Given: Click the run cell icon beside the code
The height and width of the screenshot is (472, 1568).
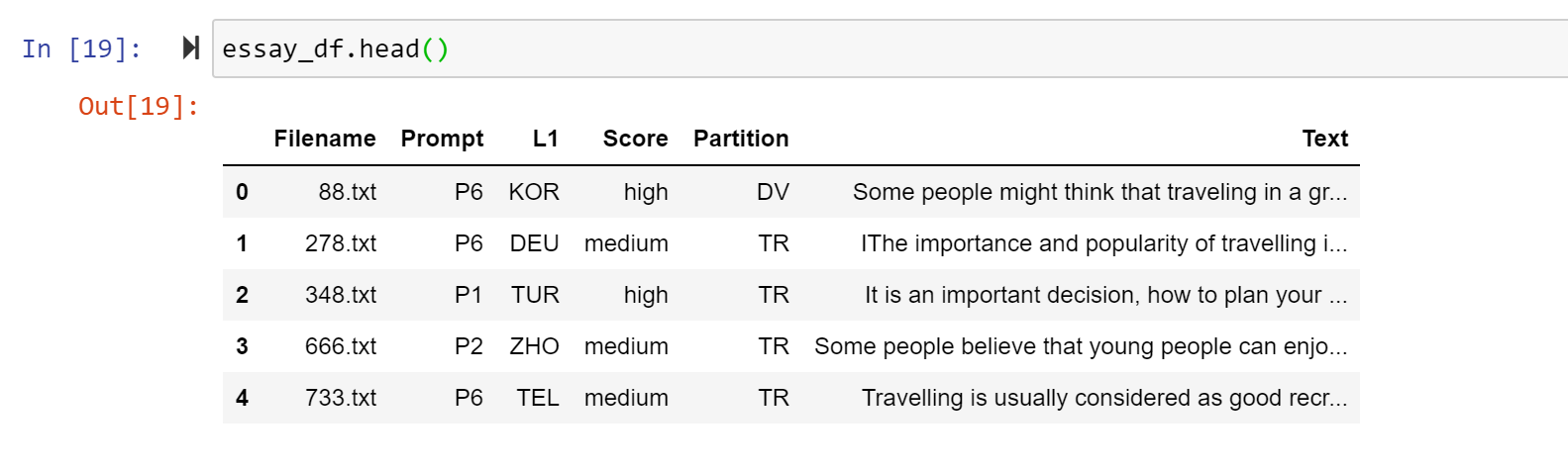Looking at the screenshot, I should [x=191, y=47].
